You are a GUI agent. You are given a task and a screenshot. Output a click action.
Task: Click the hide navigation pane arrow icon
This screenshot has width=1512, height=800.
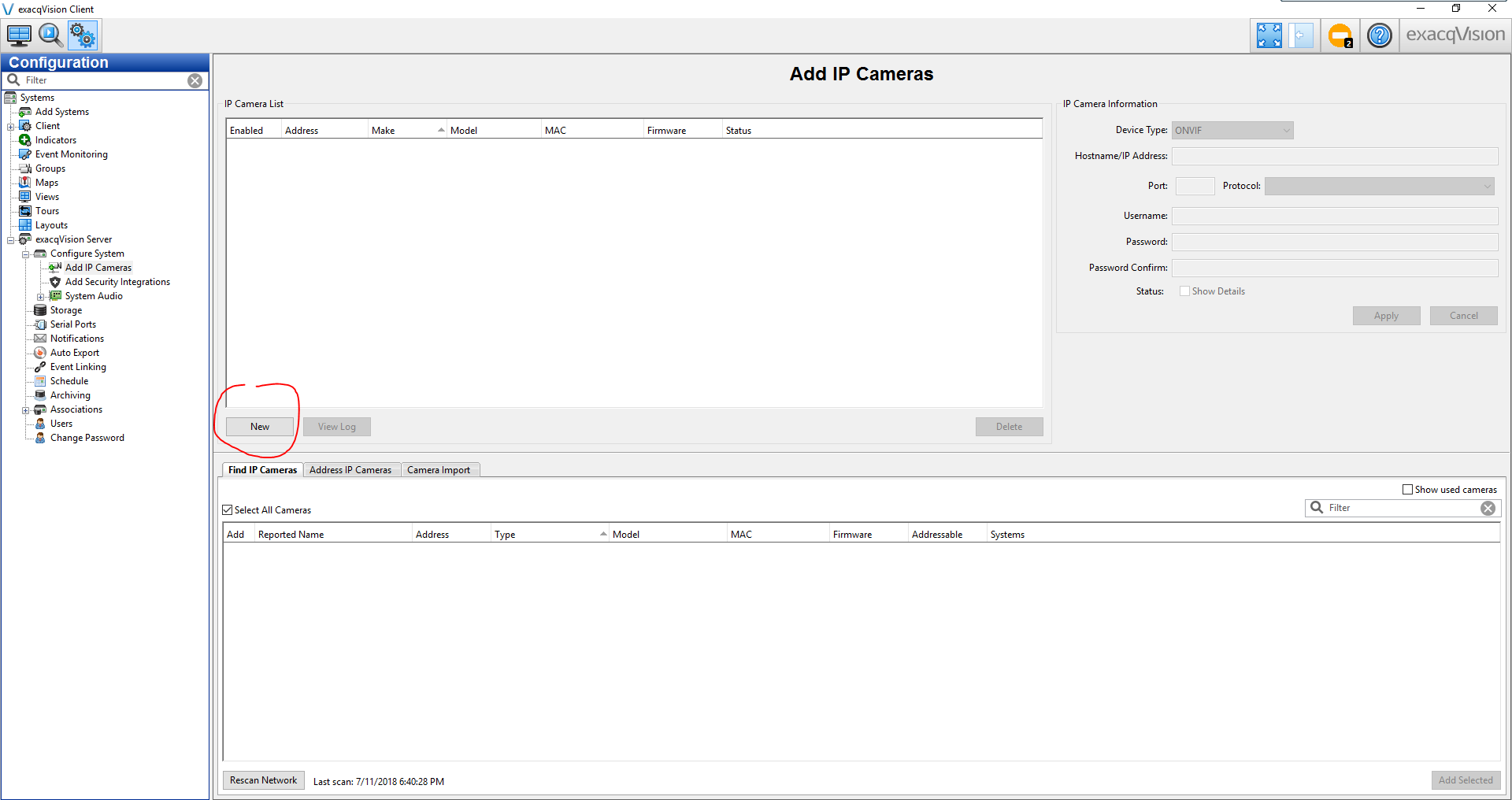pyautogui.click(x=1300, y=35)
